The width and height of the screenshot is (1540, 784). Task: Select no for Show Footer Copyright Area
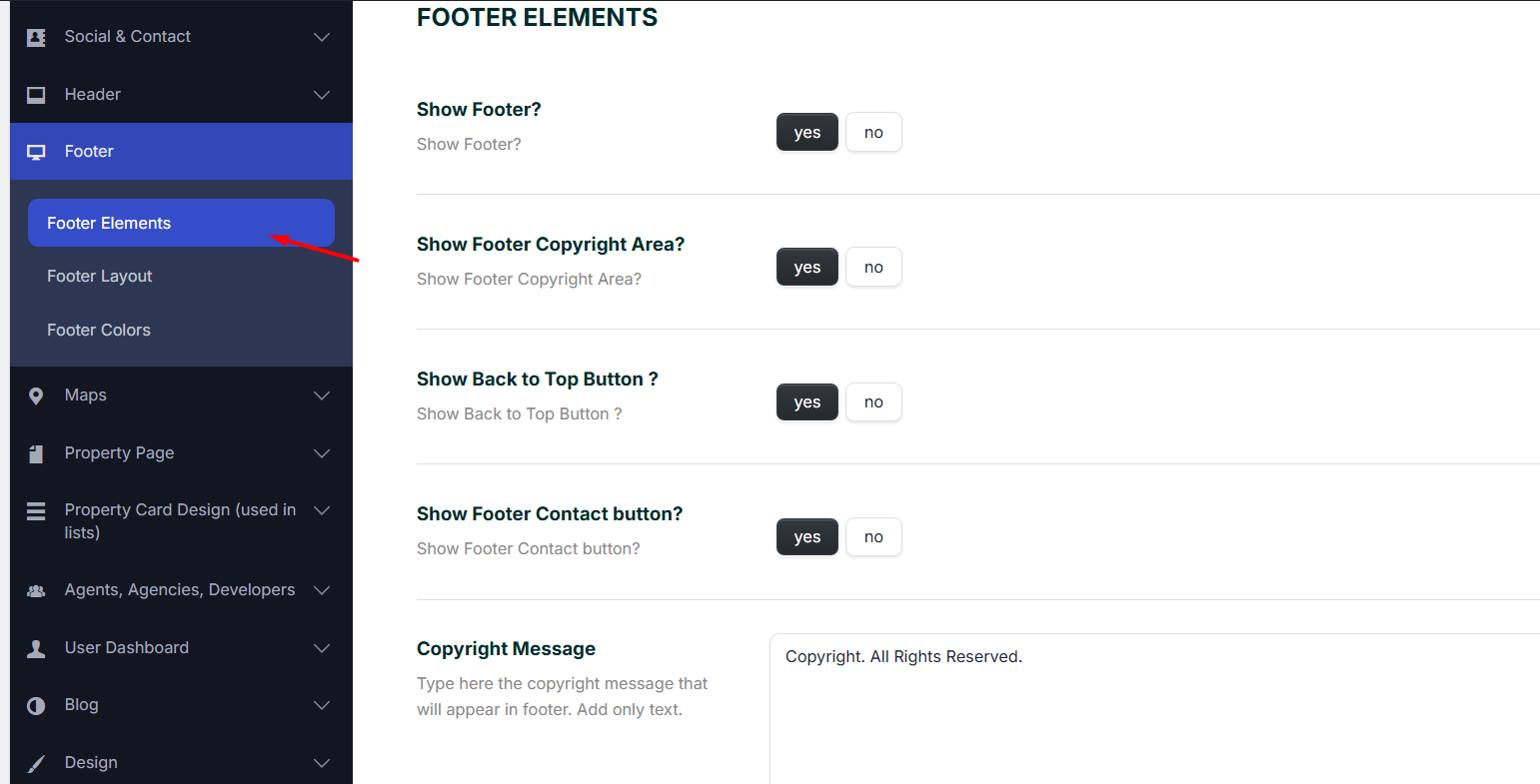(x=873, y=268)
